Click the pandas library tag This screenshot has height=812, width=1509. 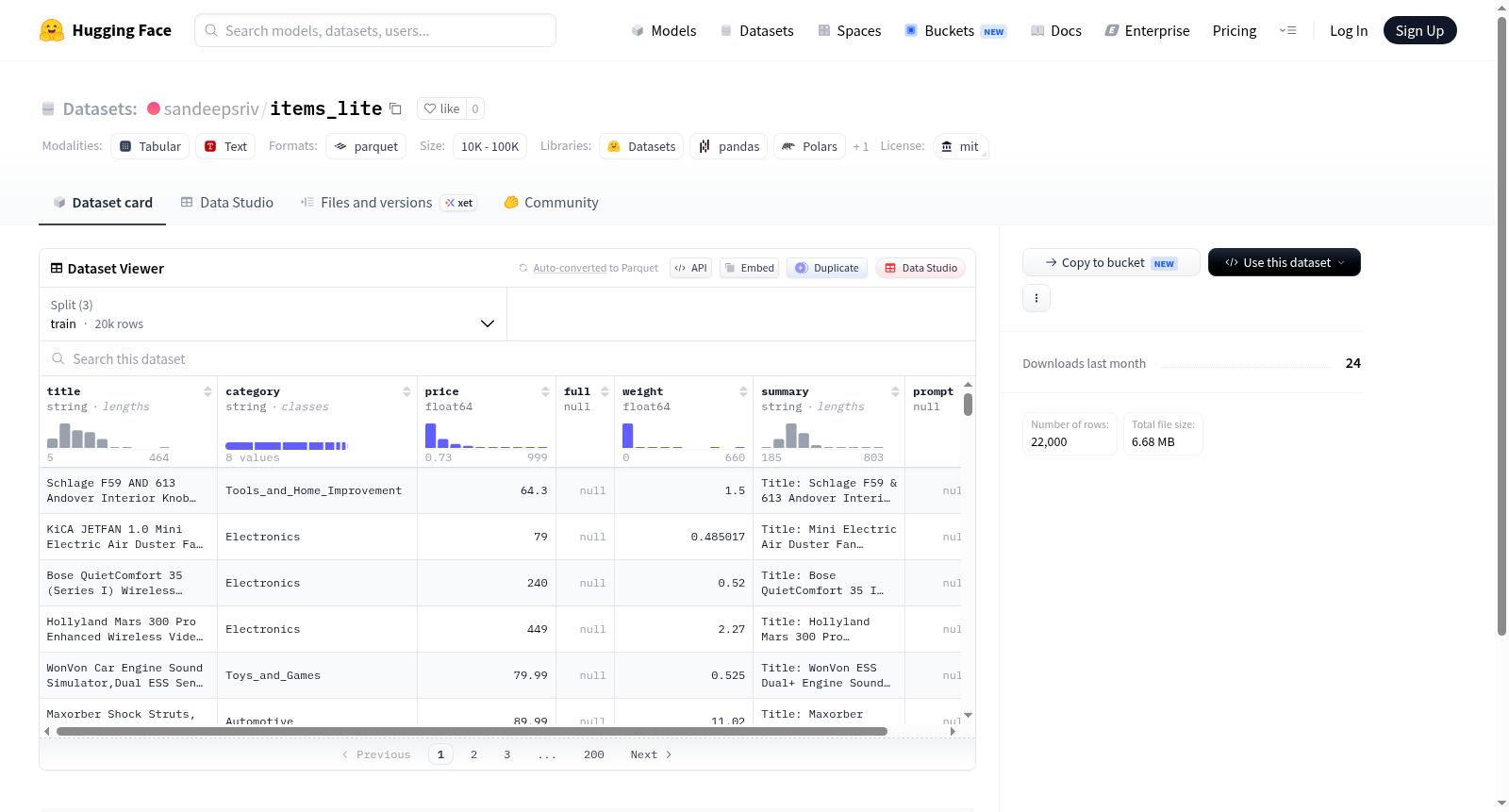tap(729, 146)
